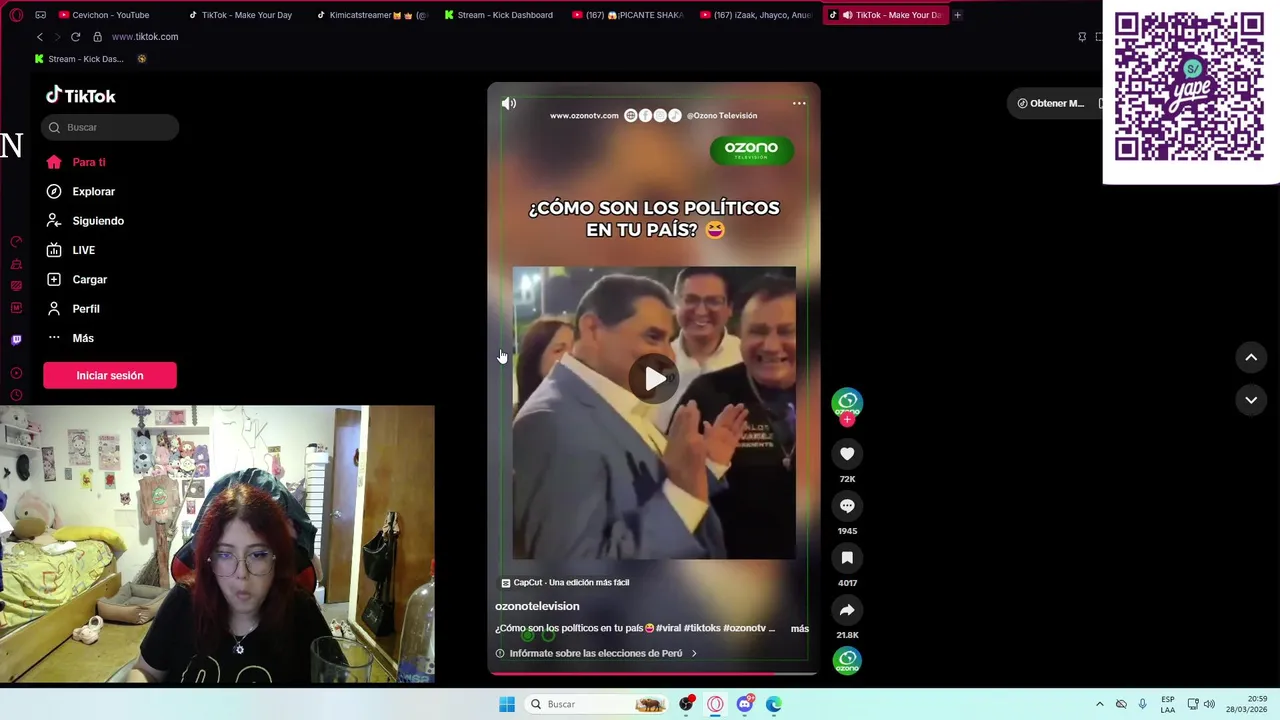This screenshot has height=720, width=1280.
Task: Expand the description with 'más'
Action: click(800, 629)
